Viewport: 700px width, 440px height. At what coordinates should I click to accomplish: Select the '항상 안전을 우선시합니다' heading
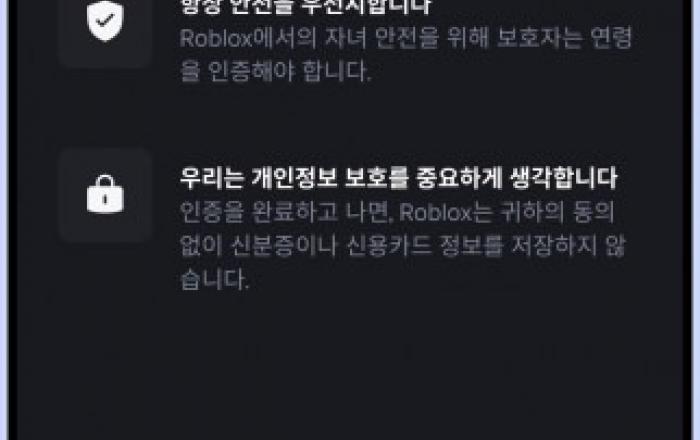coord(305,7)
